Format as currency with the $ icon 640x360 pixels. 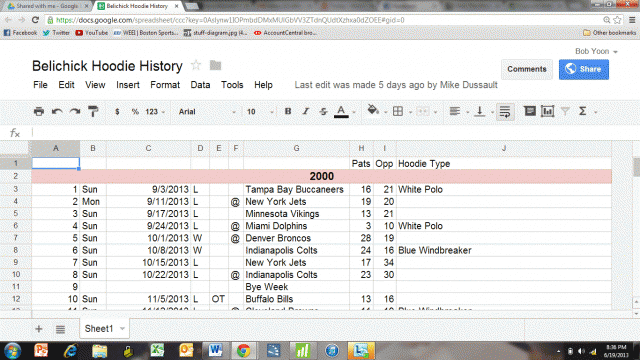(117, 111)
